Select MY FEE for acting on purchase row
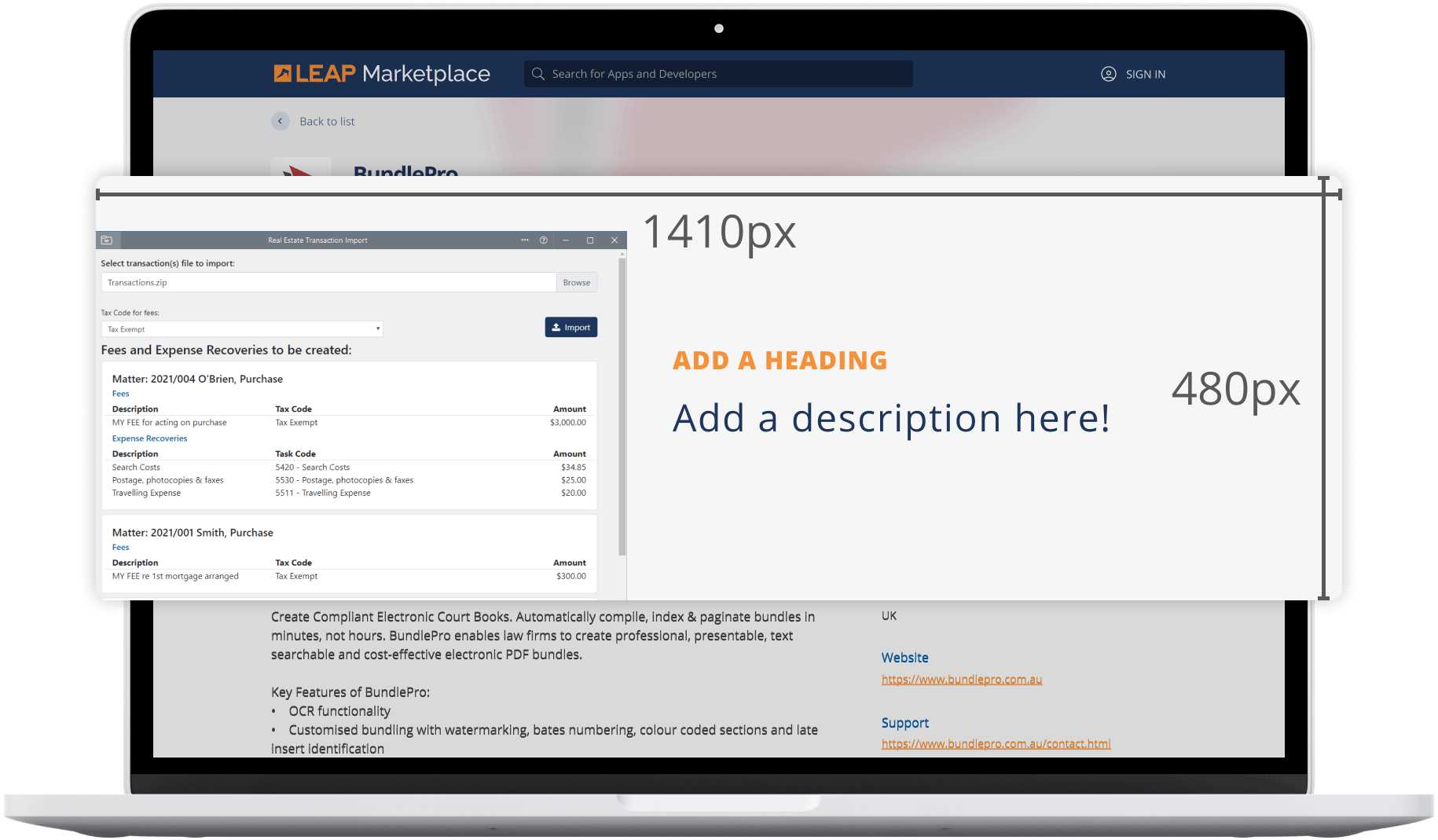 pyautogui.click(x=349, y=423)
